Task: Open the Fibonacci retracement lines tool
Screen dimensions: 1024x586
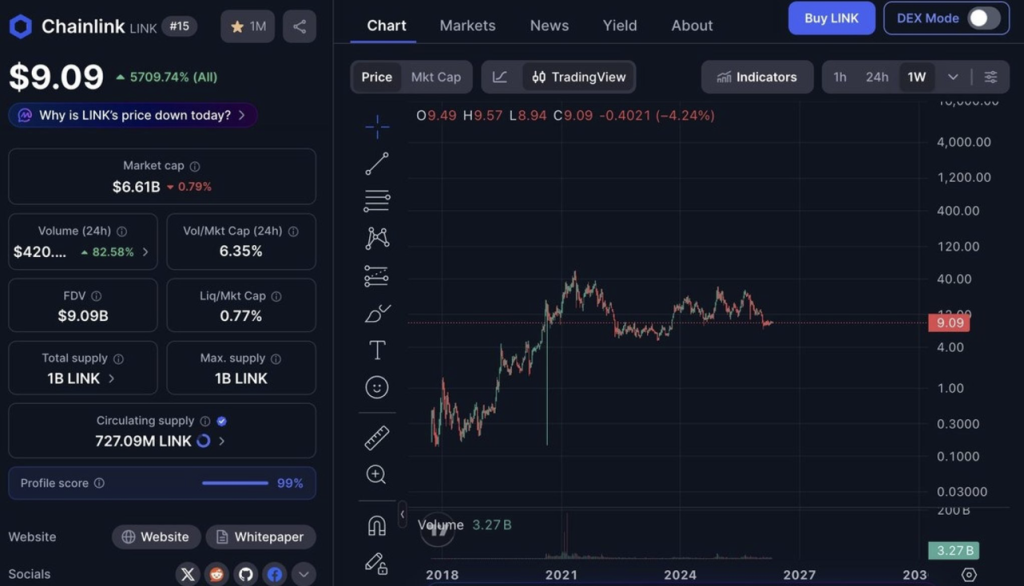Action: [x=377, y=201]
